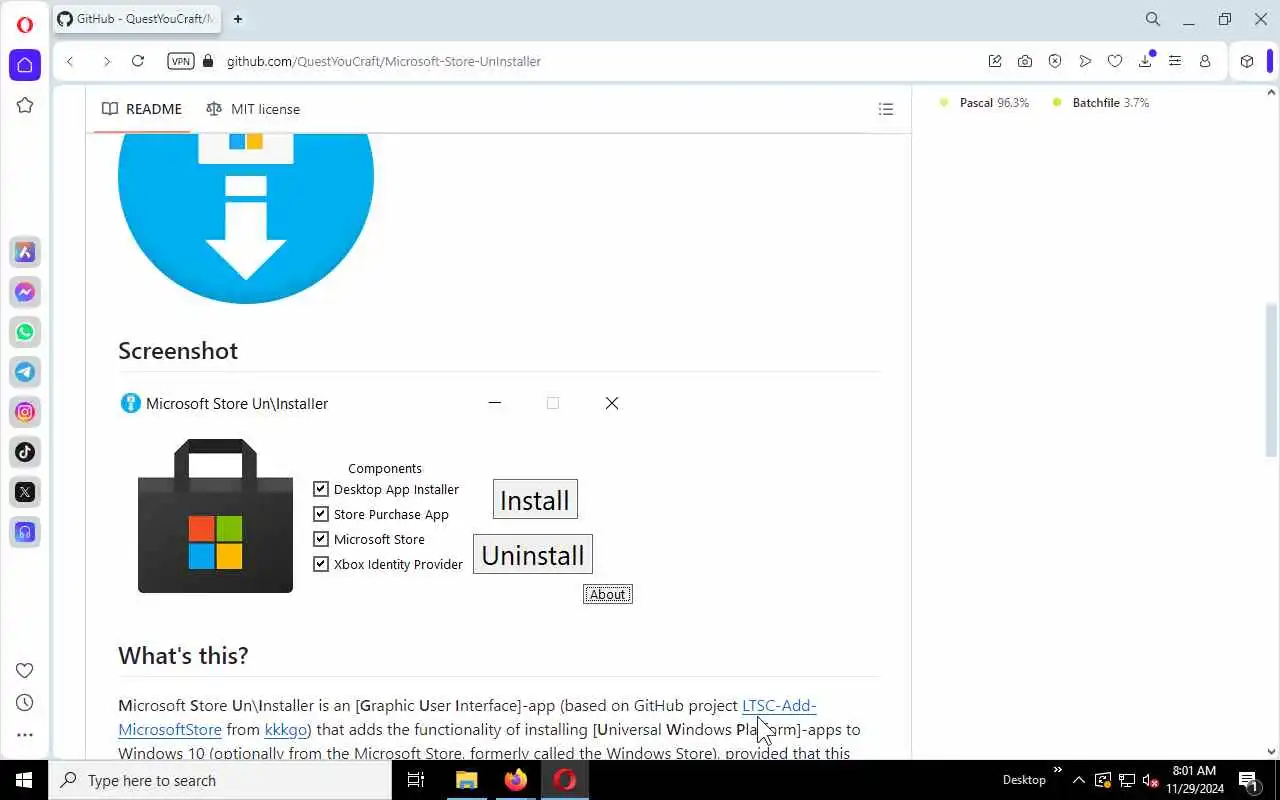Open the sync status tray icon
Image resolution: width=1280 pixels, height=800 pixels.
tap(1103, 780)
